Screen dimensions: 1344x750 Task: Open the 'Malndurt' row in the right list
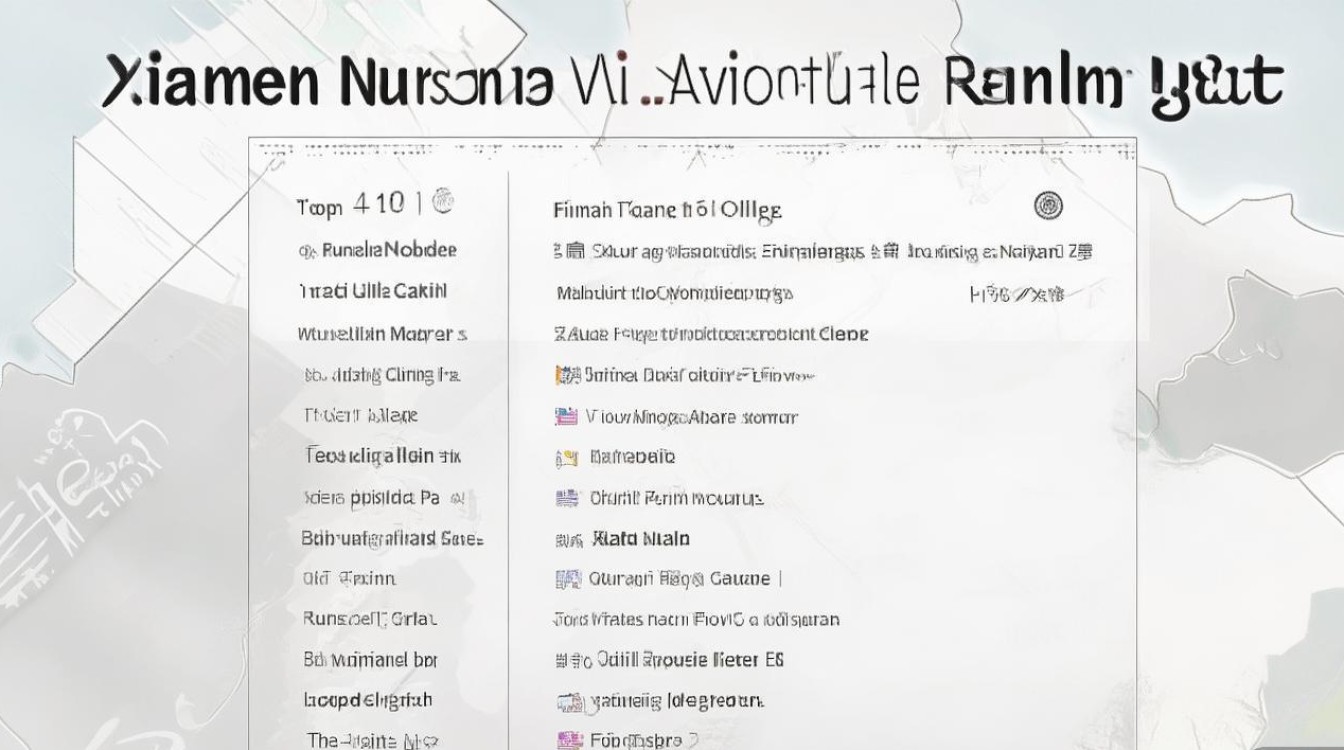674,294
